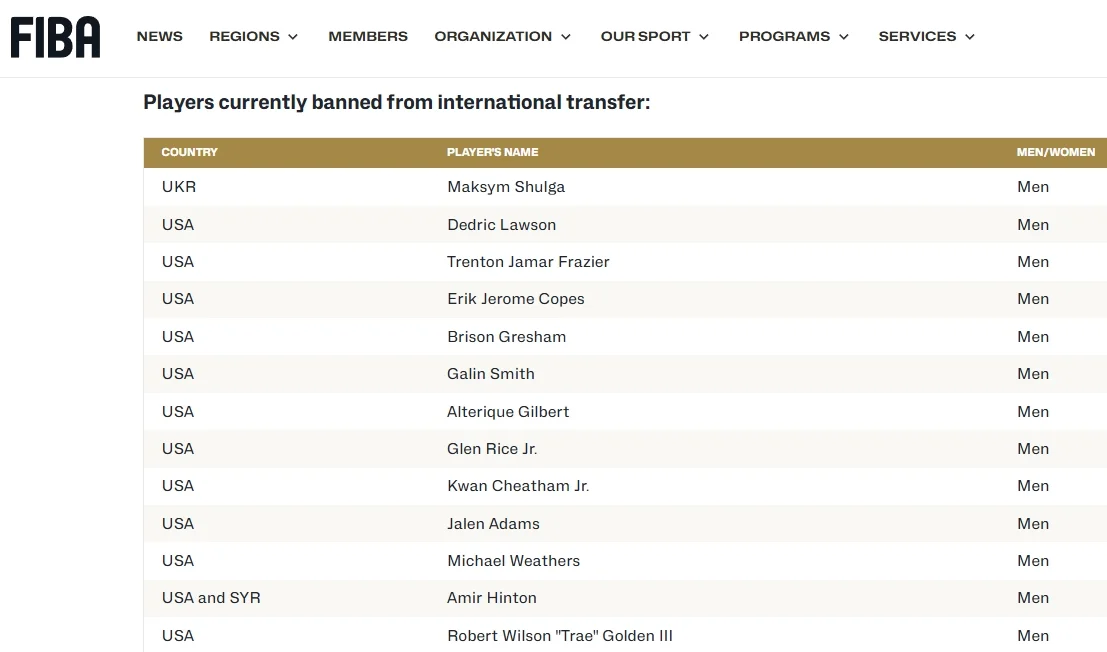Open the Services dropdown menu

pos(927,36)
